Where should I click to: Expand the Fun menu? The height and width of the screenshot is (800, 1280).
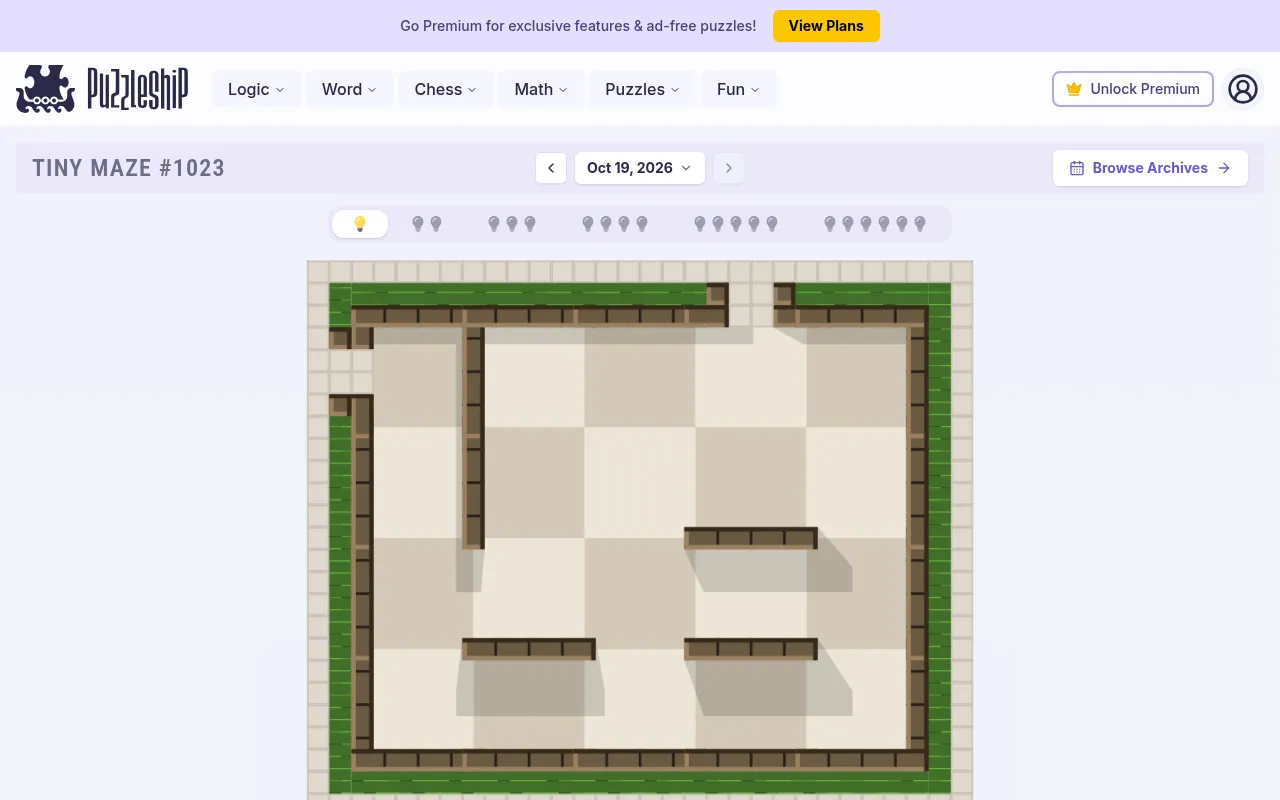(x=739, y=89)
